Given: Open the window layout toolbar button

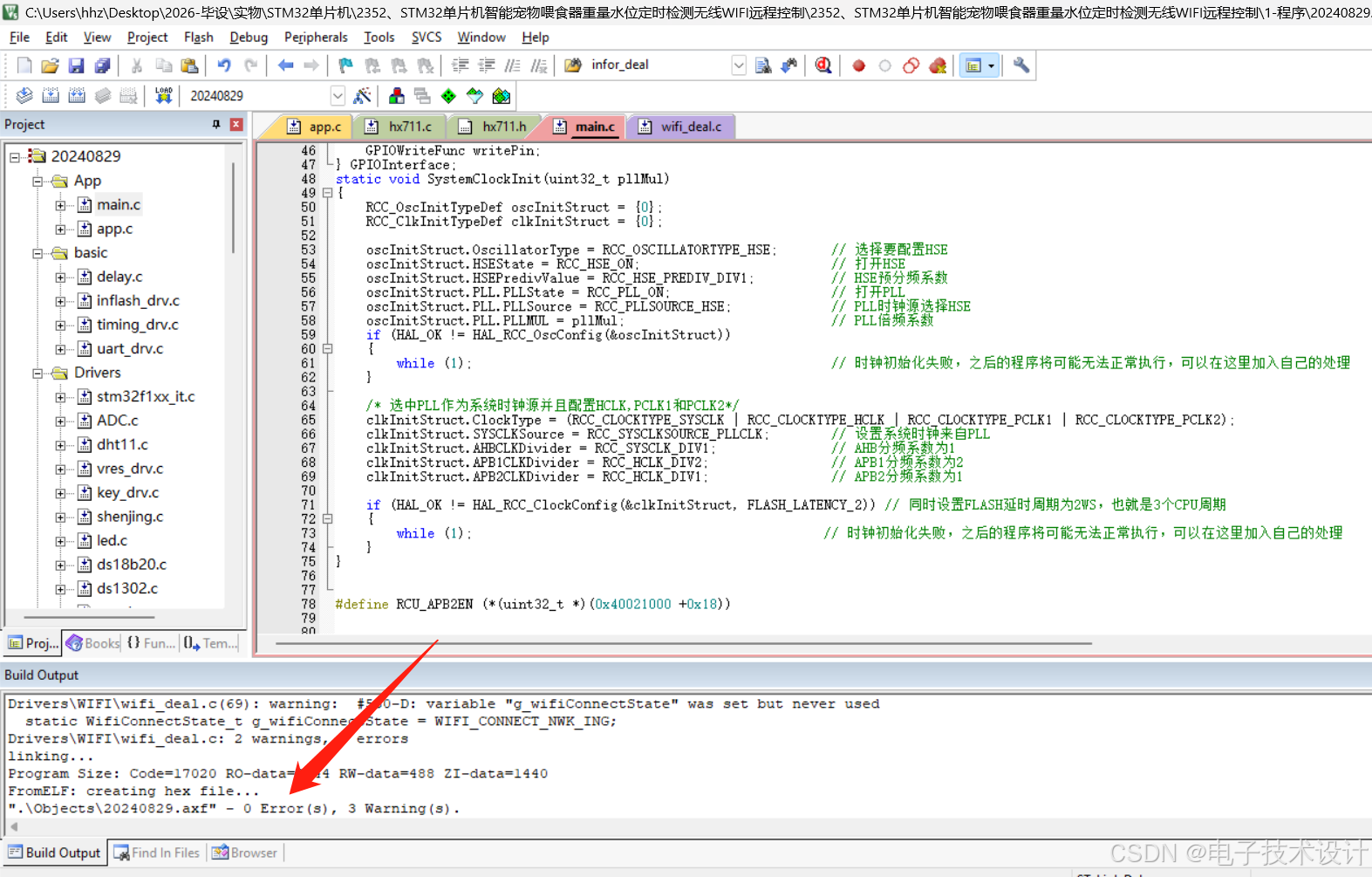Looking at the screenshot, I should [973, 65].
